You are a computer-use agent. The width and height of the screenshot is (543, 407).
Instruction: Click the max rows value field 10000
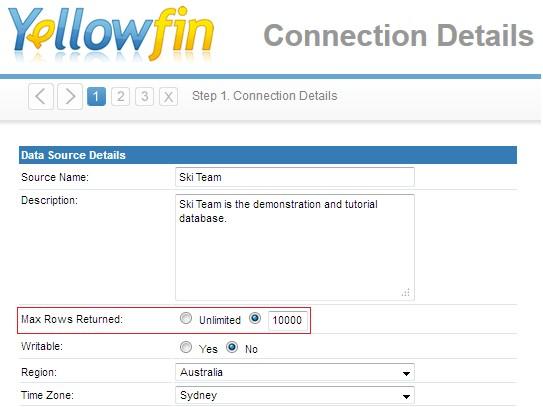coord(287,320)
